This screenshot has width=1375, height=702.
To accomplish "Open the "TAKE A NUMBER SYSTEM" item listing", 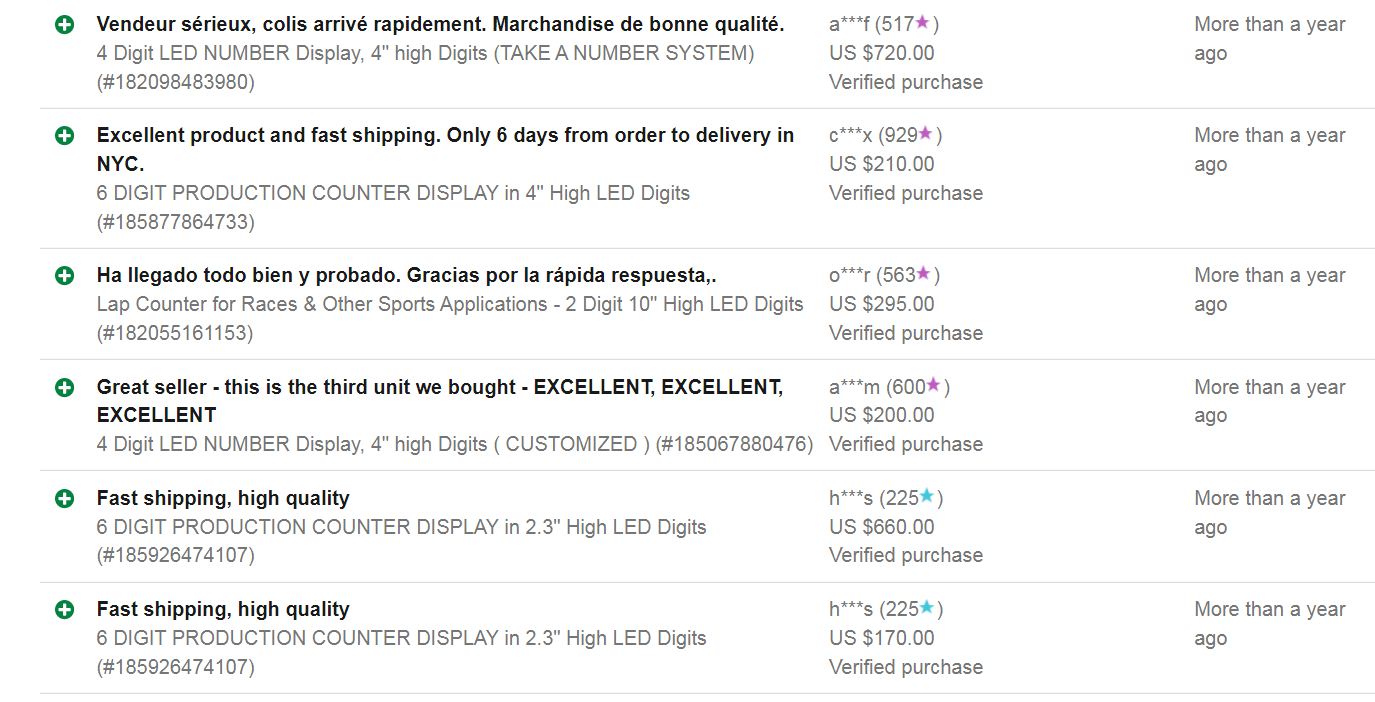I will pos(425,53).
